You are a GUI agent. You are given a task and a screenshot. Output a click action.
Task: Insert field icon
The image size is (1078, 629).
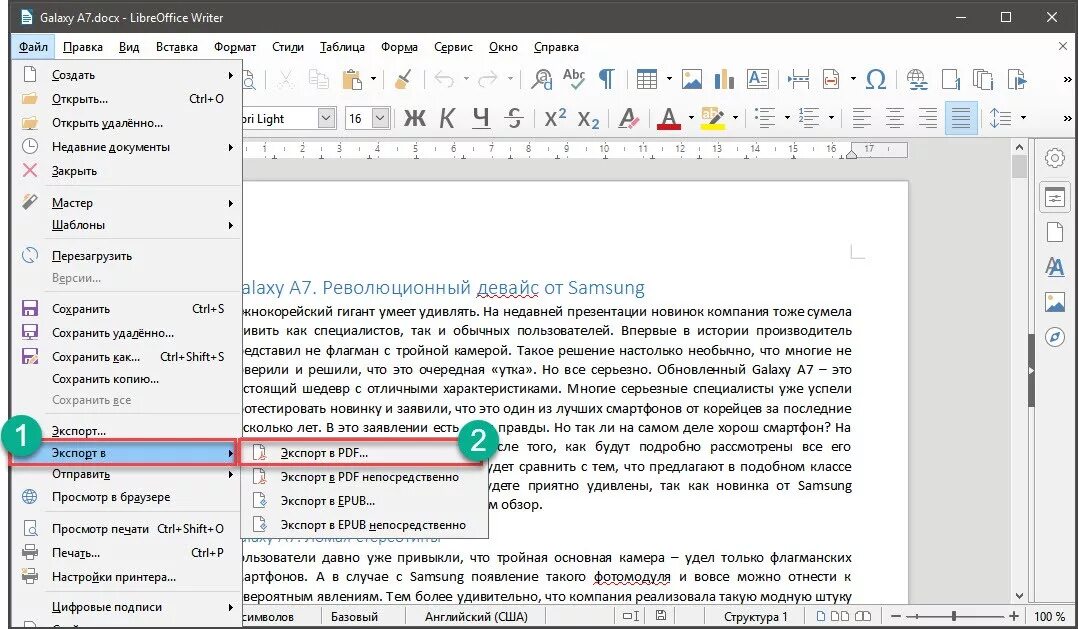831,79
